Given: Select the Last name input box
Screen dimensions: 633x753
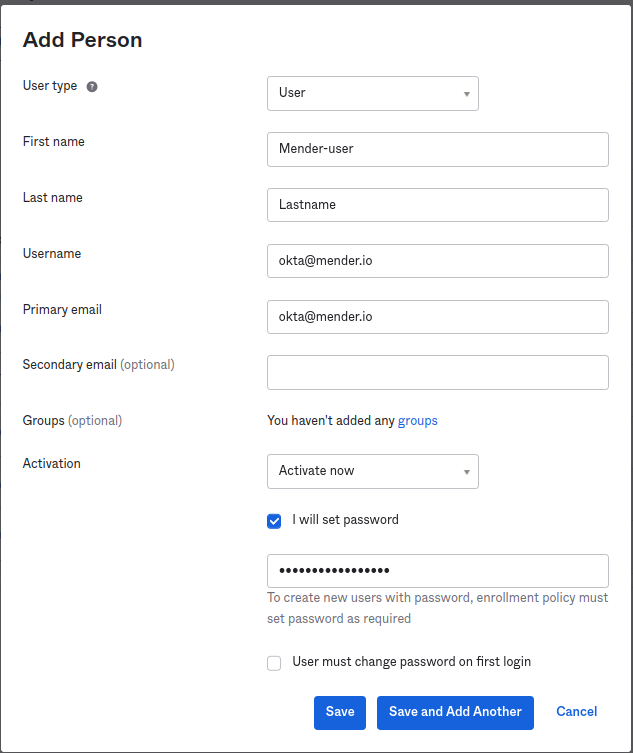Looking at the screenshot, I should pyautogui.click(x=437, y=205).
